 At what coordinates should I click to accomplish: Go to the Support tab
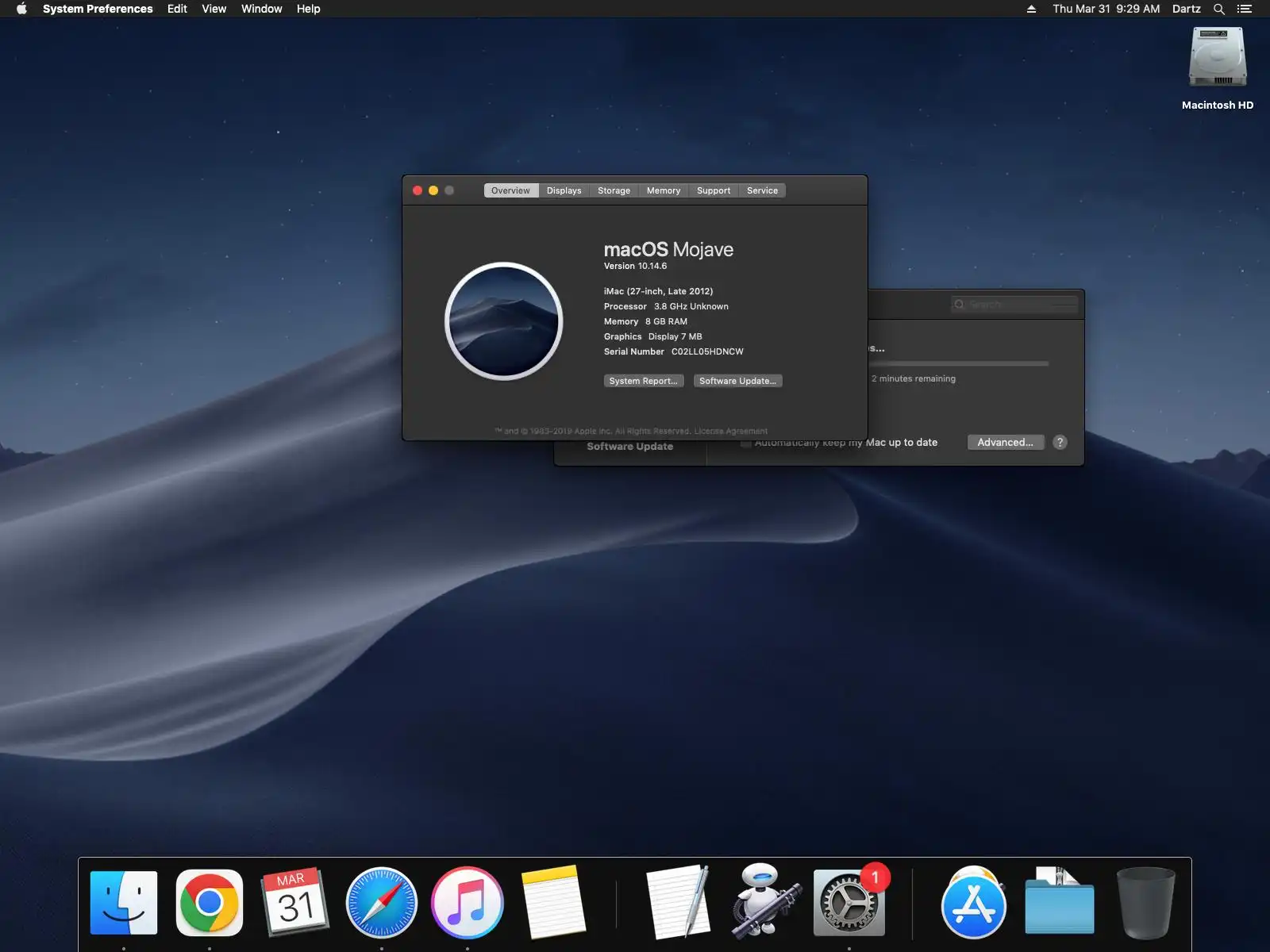[714, 190]
